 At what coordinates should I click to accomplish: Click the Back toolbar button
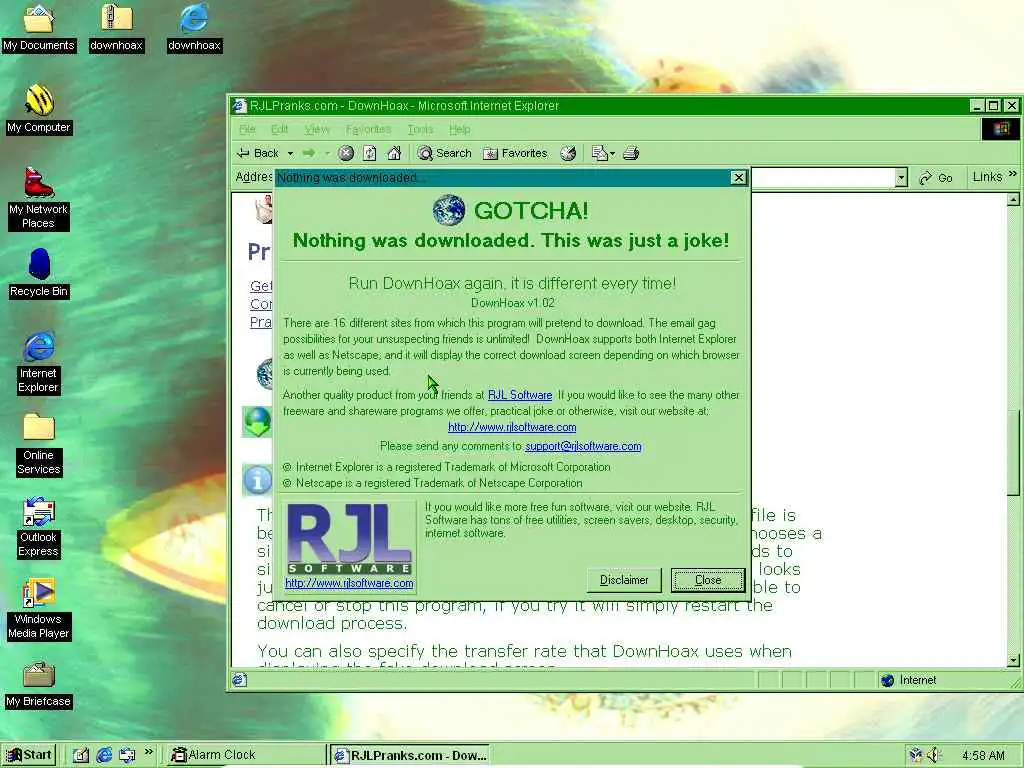click(x=258, y=153)
